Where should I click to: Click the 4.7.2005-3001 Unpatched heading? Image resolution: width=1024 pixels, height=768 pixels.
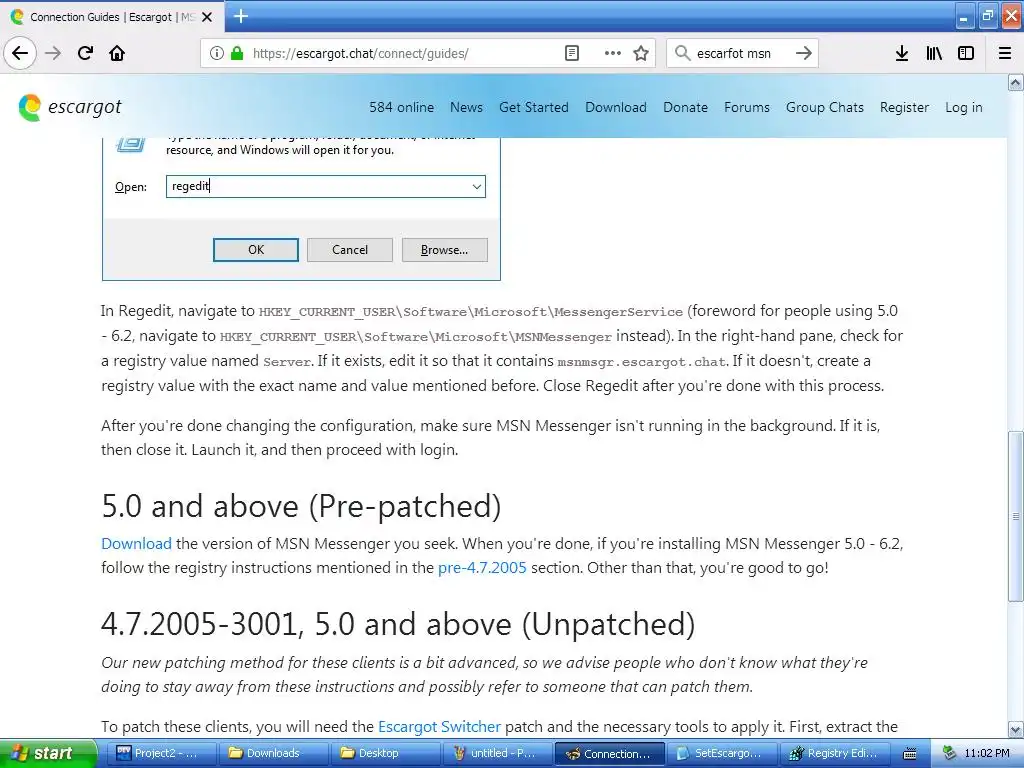click(398, 624)
